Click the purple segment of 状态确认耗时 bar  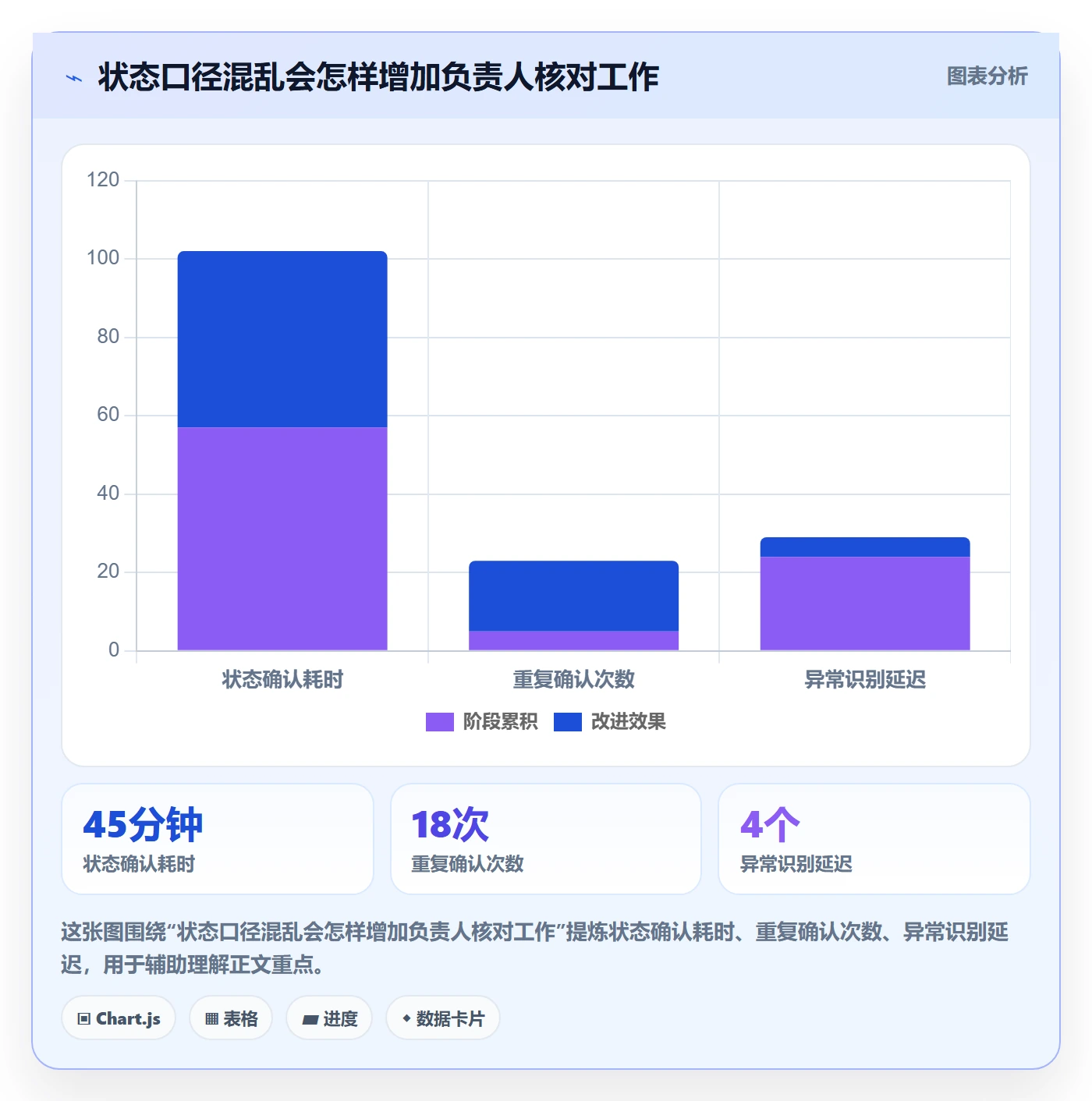[282, 539]
